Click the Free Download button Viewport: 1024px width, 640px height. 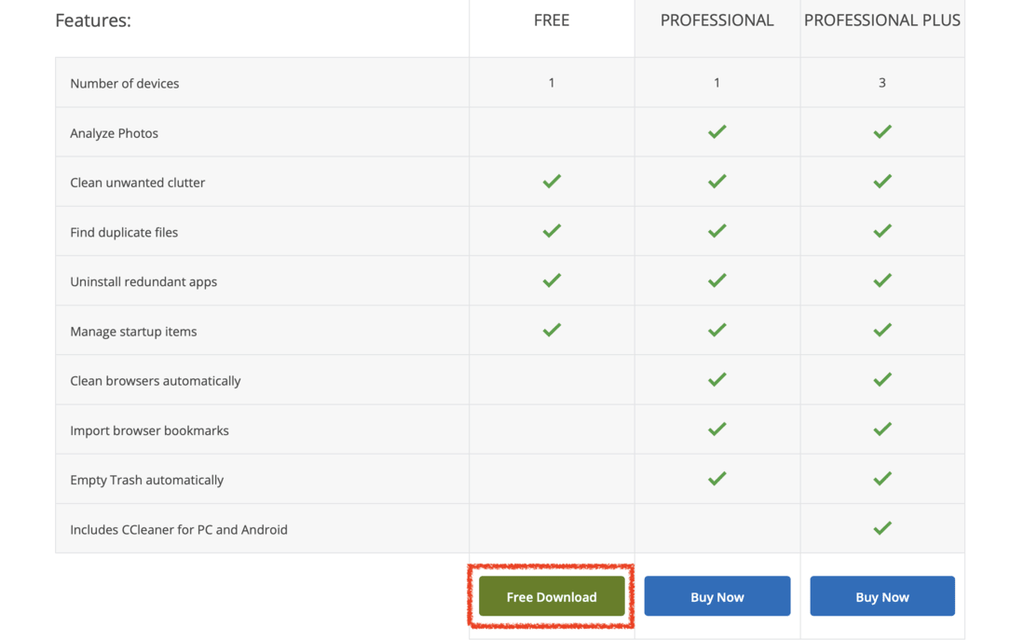coord(551,597)
